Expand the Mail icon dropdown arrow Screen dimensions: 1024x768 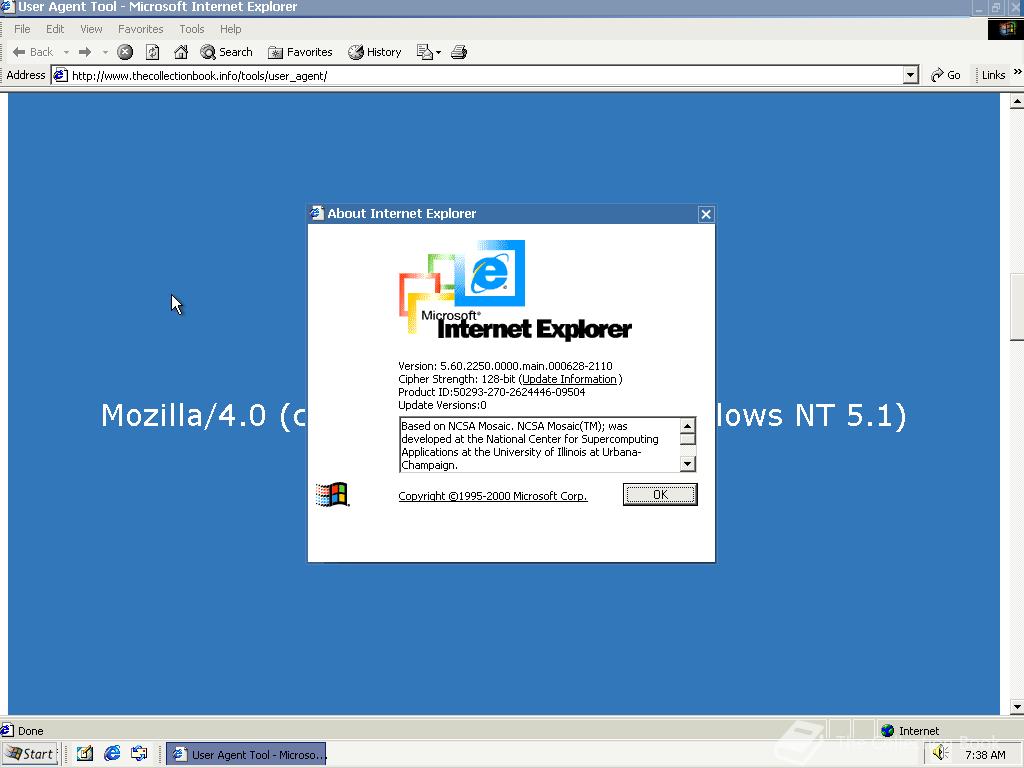tap(438, 52)
